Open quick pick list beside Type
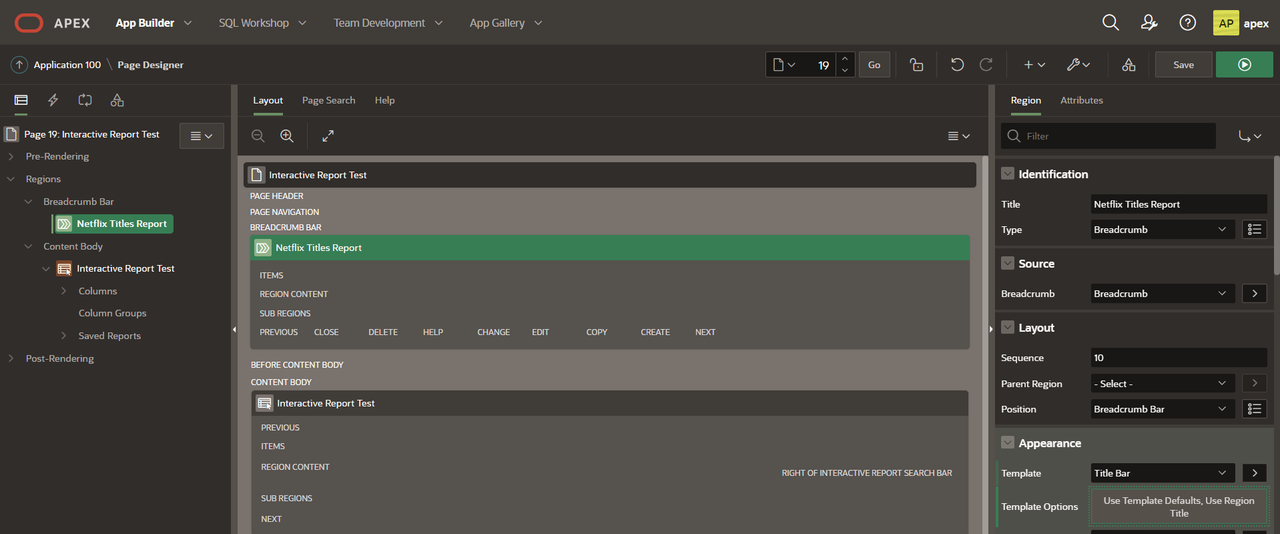This screenshot has height=534, width=1280. click(x=1254, y=229)
